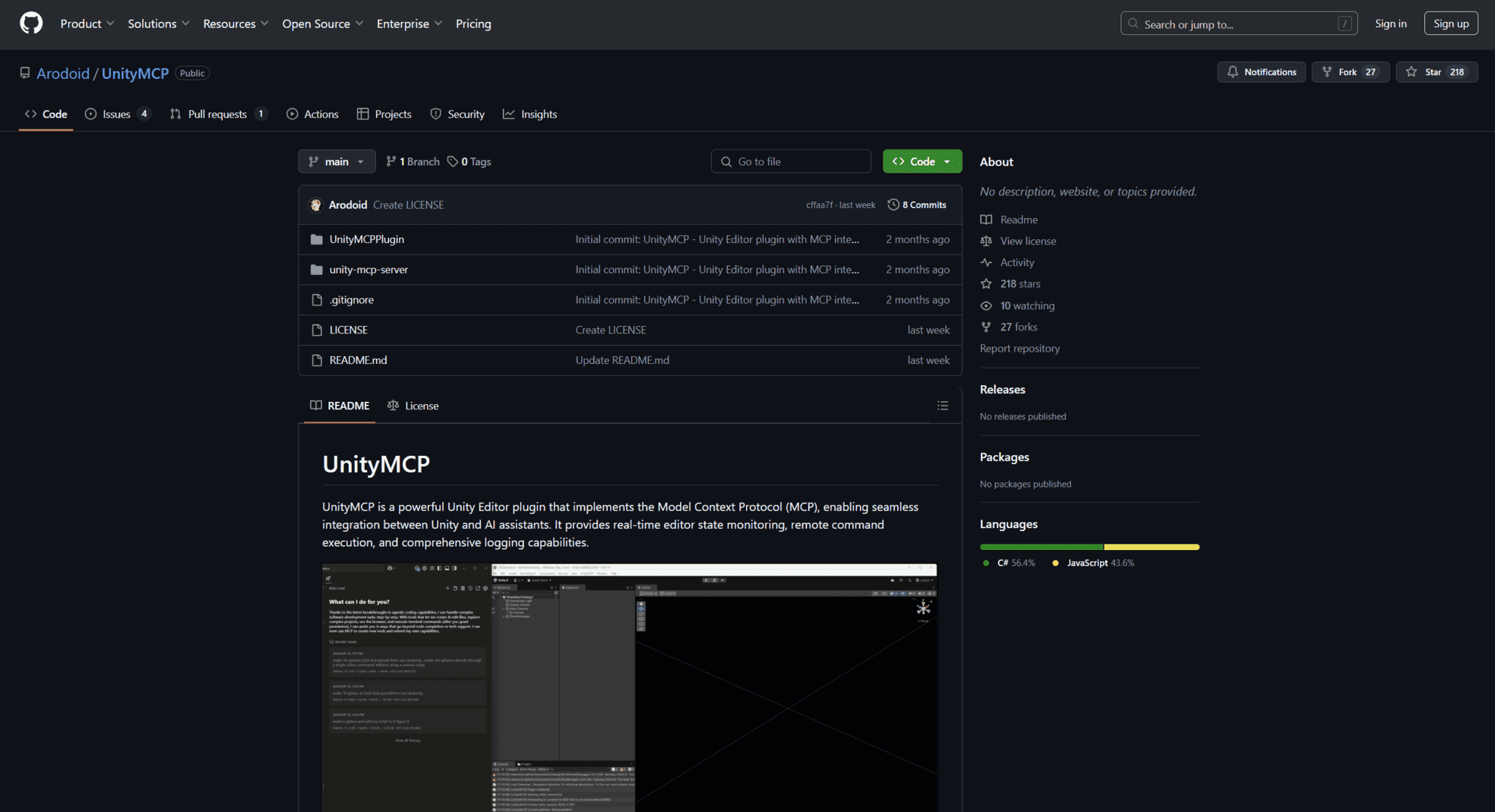Click the scale icon next to View license
This screenshot has height=812, width=1495.
pos(986,241)
